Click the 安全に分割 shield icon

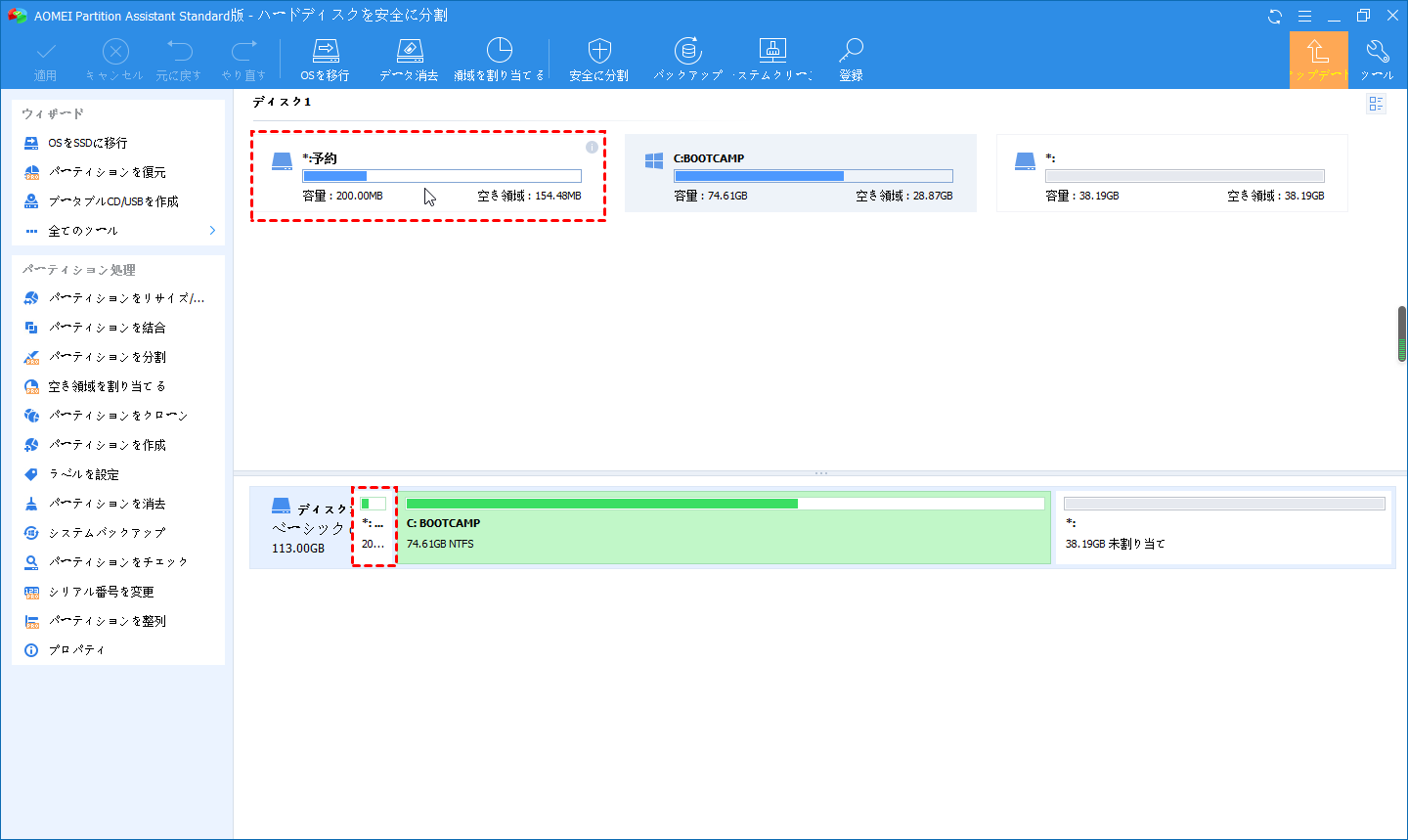[599, 51]
